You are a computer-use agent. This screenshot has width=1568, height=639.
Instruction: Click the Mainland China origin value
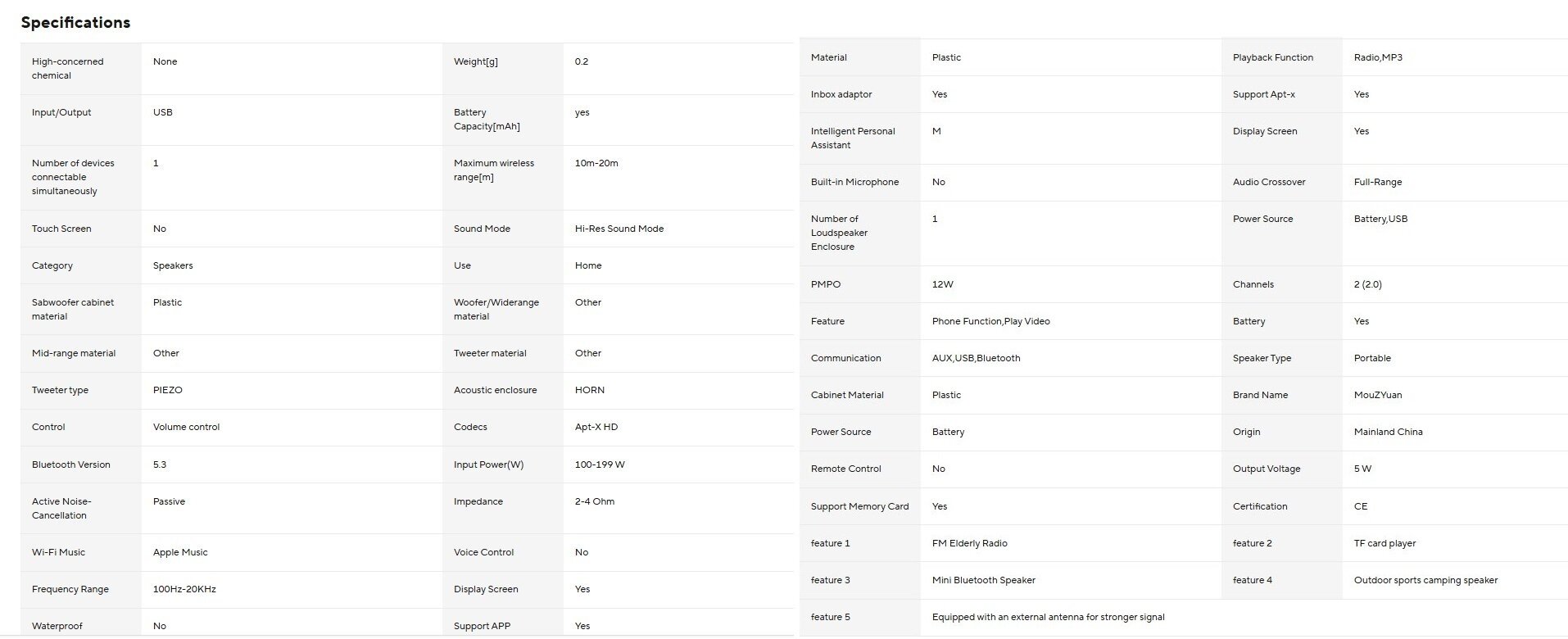click(x=1388, y=432)
